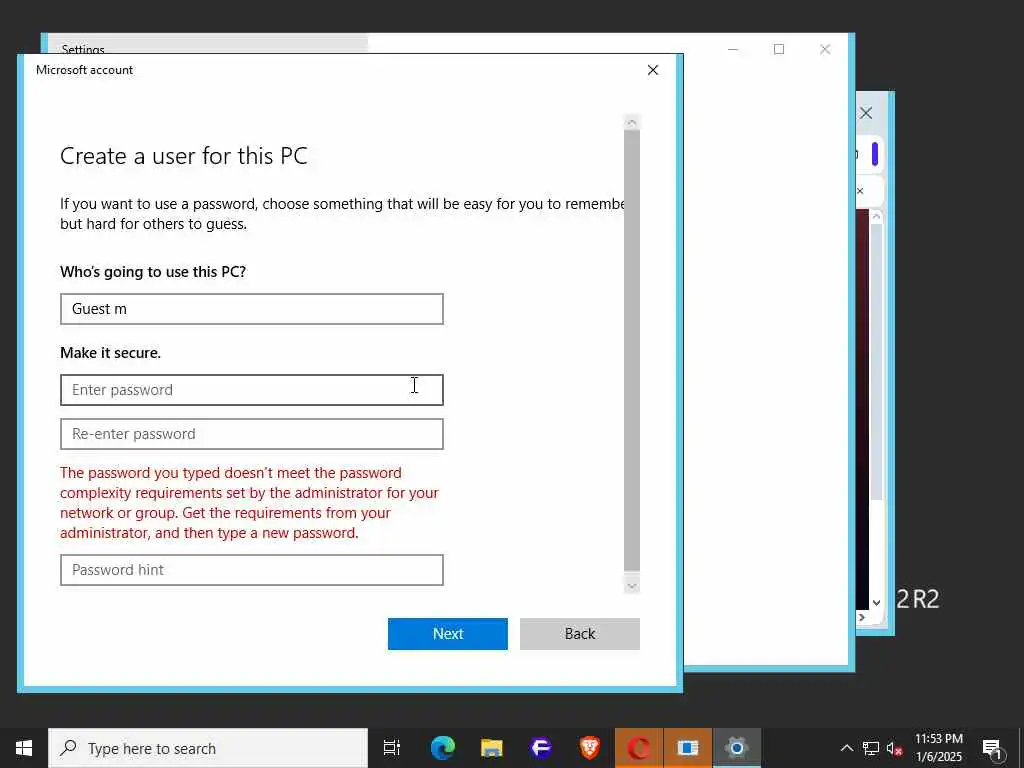Open the network status tray icon
Screen dimensions: 1024x768
pyautogui.click(x=871, y=748)
